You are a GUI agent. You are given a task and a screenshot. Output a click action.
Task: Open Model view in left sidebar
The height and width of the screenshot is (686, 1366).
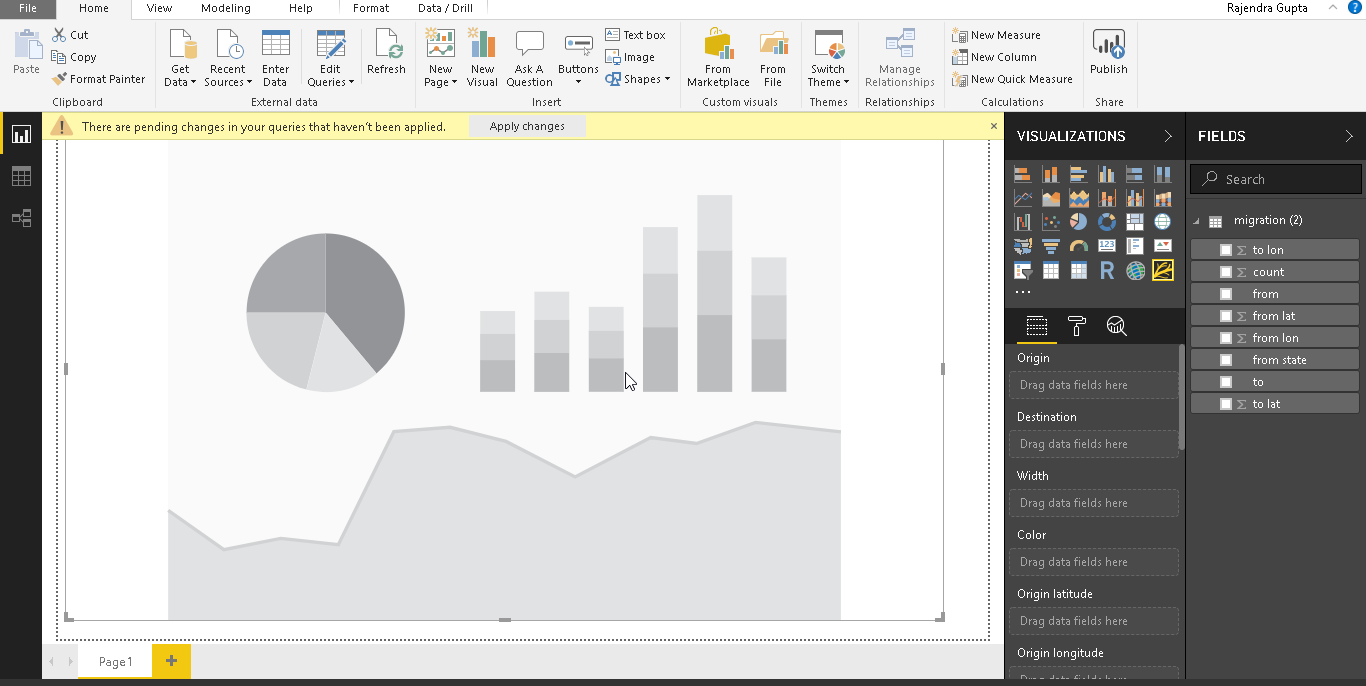[x=21, y=218]
